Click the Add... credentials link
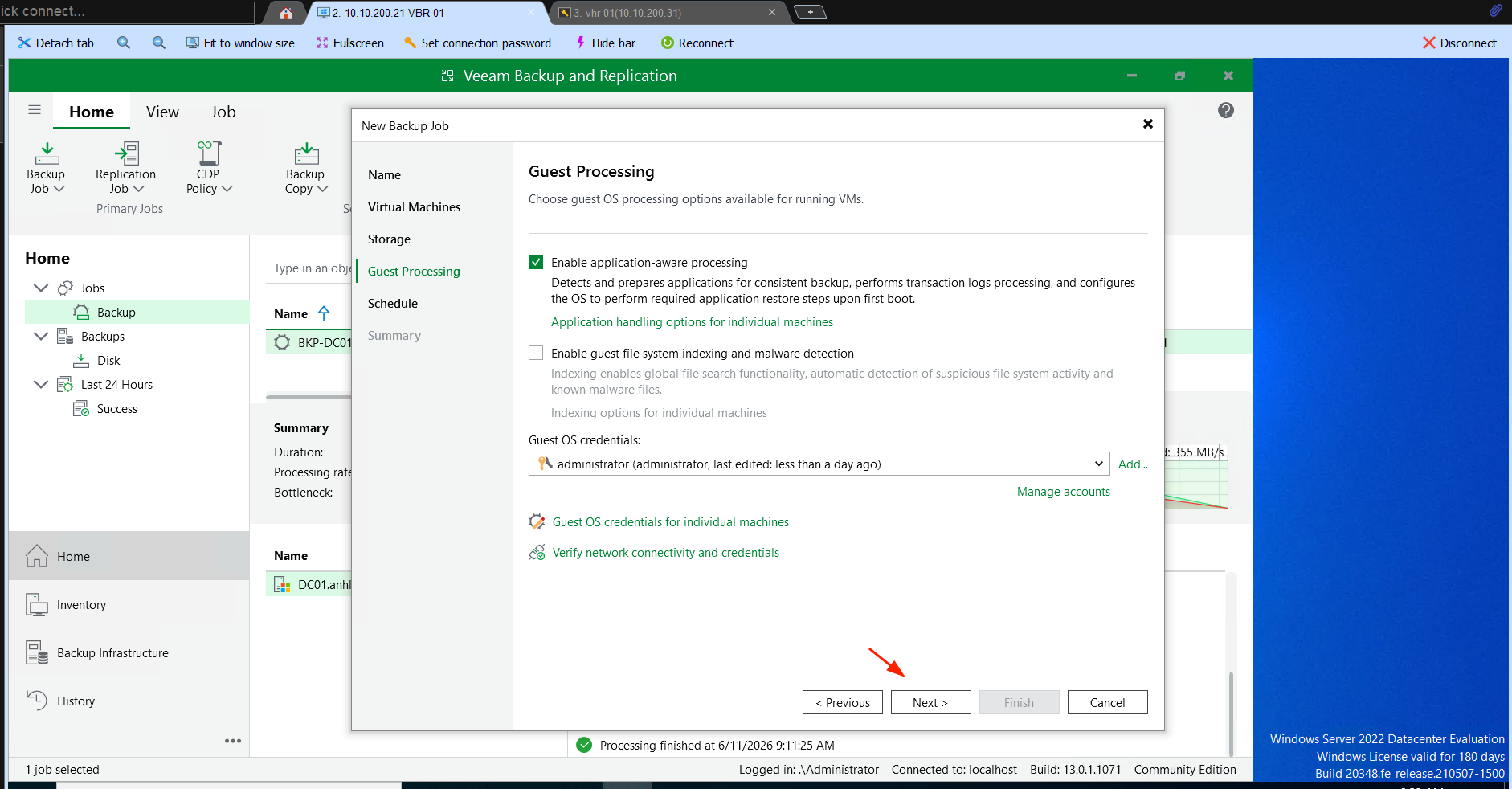 [1133, 464]
